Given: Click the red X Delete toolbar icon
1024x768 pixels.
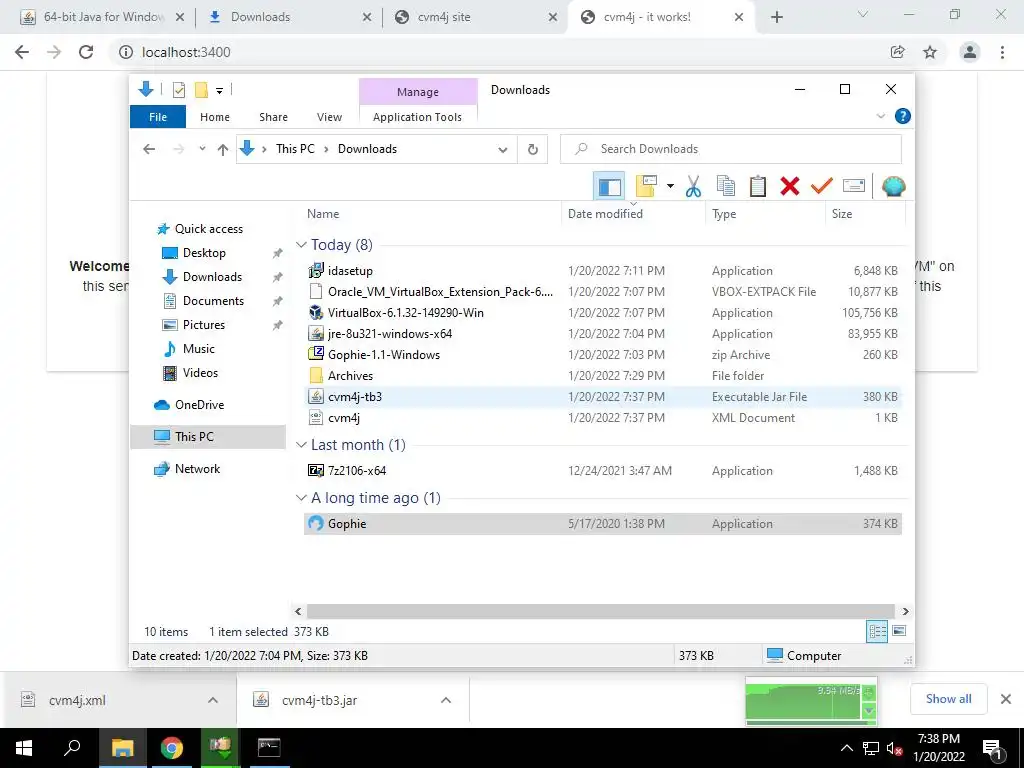Looking at the screenshot, I should tap(790, 187).
